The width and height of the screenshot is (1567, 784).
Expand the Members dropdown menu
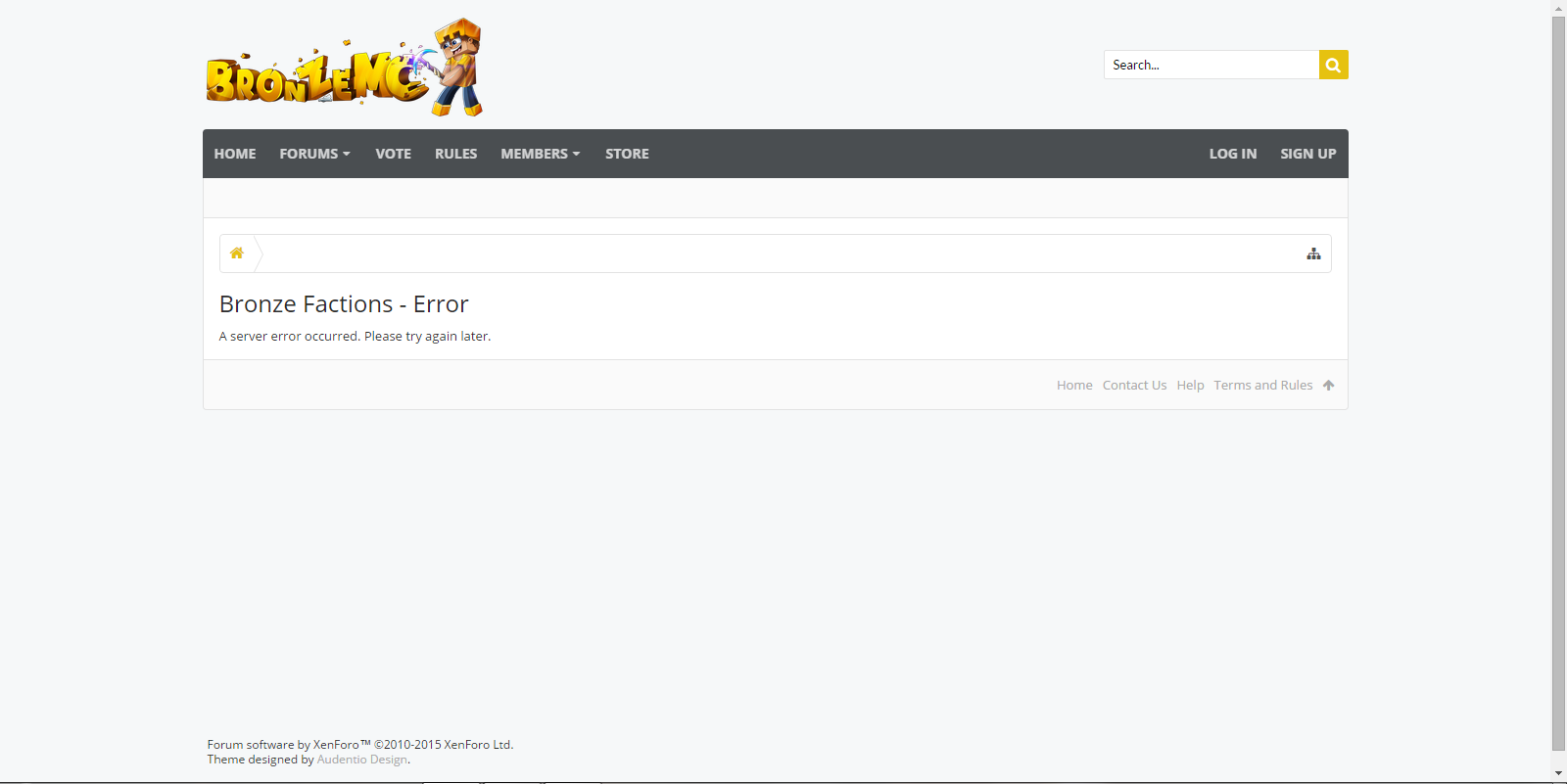point(540,154)
